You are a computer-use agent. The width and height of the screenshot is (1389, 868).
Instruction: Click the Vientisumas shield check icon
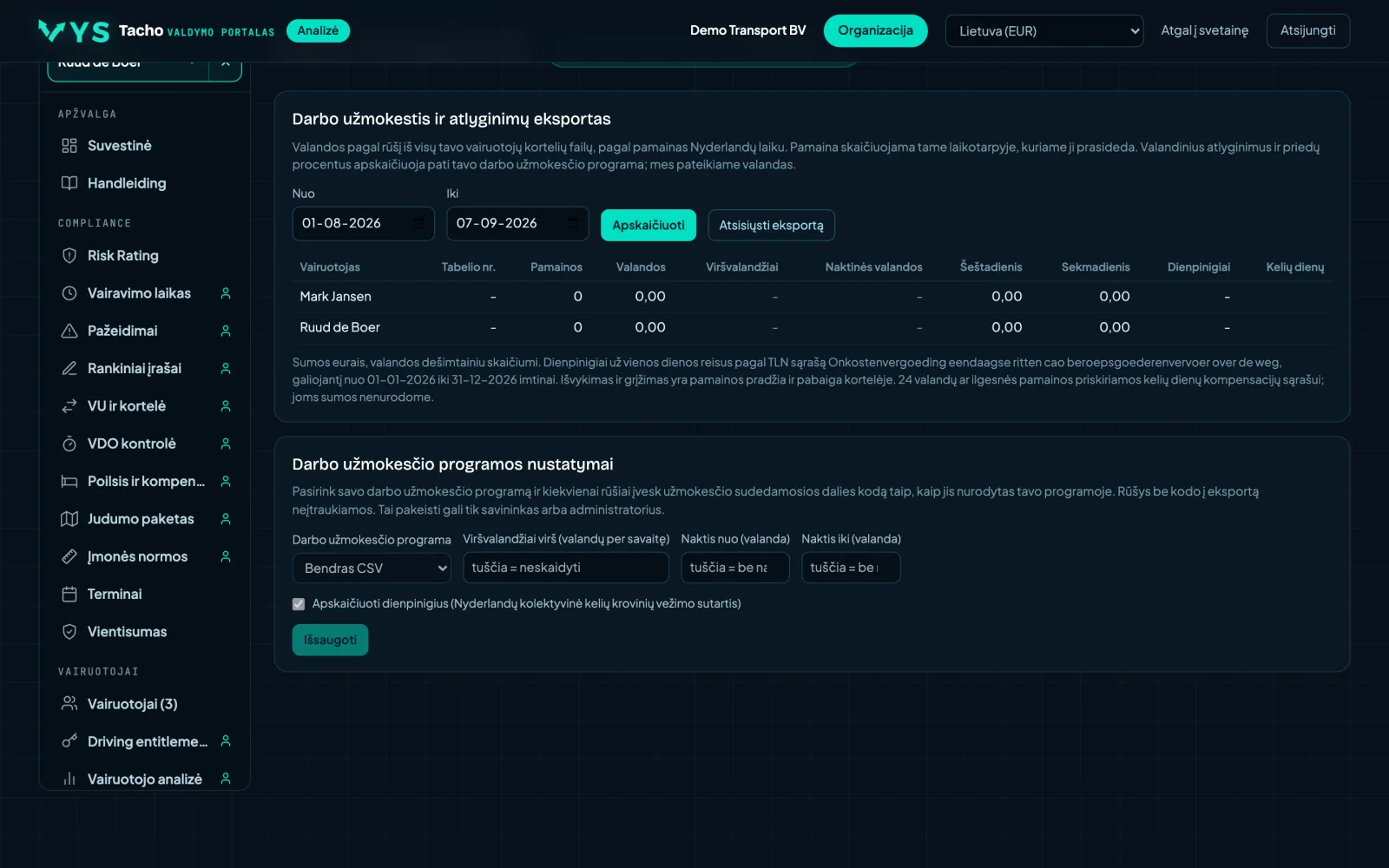(69, 632)
